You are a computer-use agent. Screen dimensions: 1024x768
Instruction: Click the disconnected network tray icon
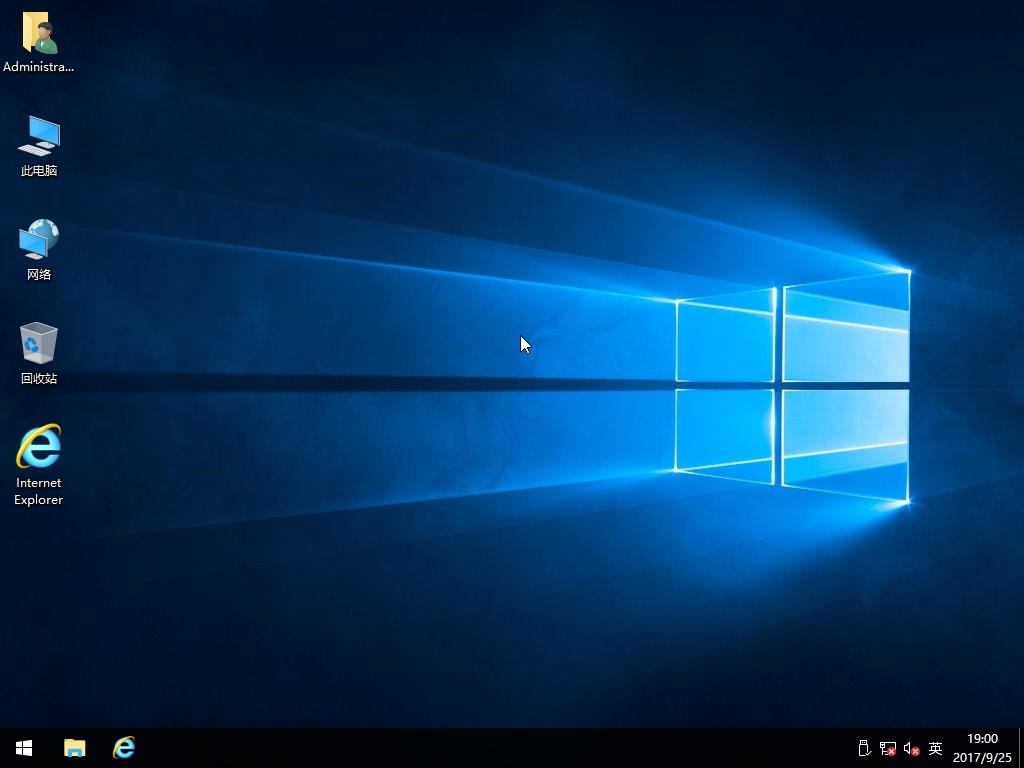pos(887,748)
